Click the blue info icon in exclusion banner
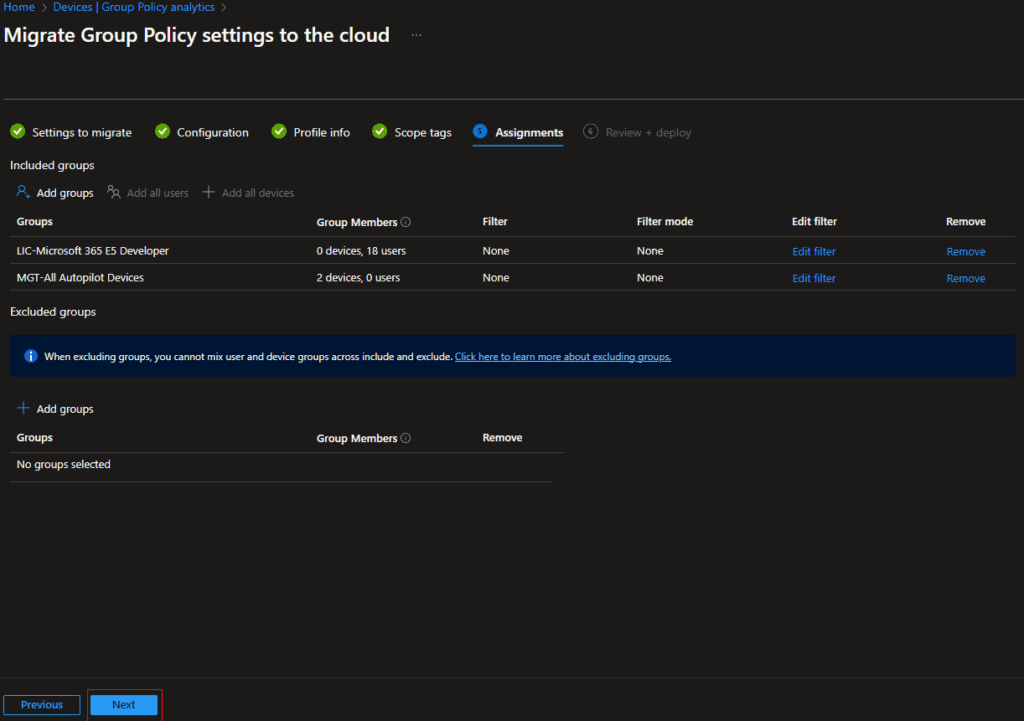Viewport: 1024px width, 721px height. tap(31, 356)
